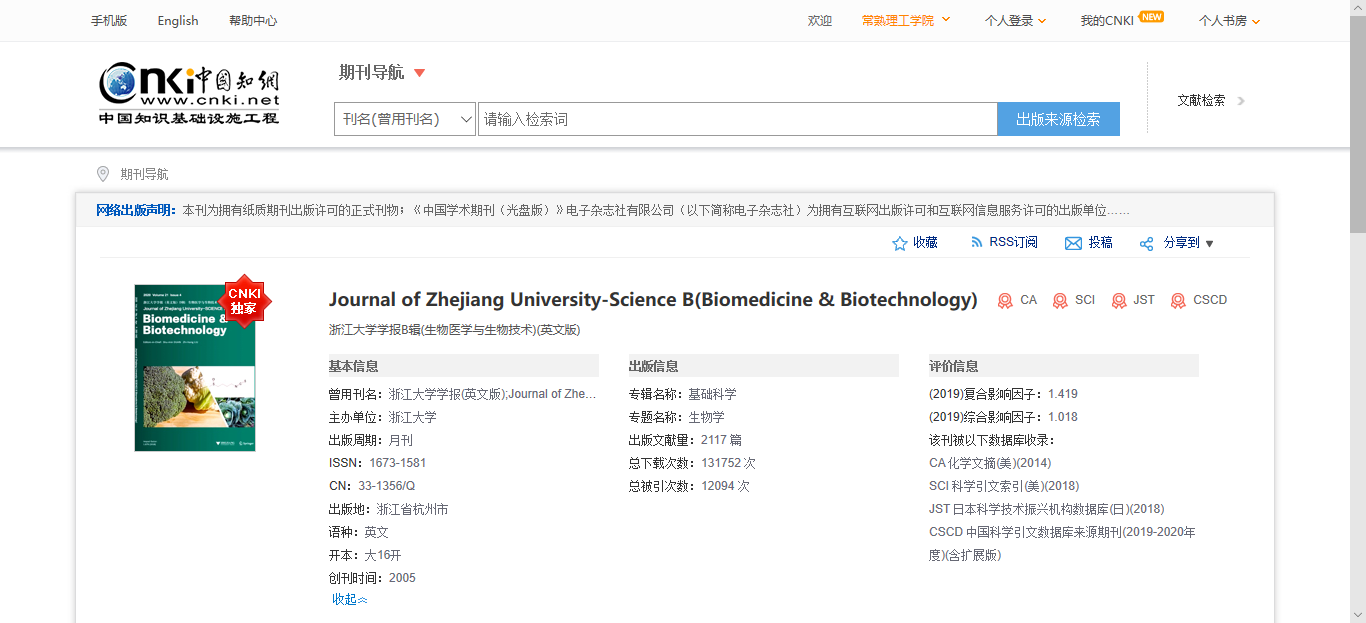Switch to English version

(178, 20)
